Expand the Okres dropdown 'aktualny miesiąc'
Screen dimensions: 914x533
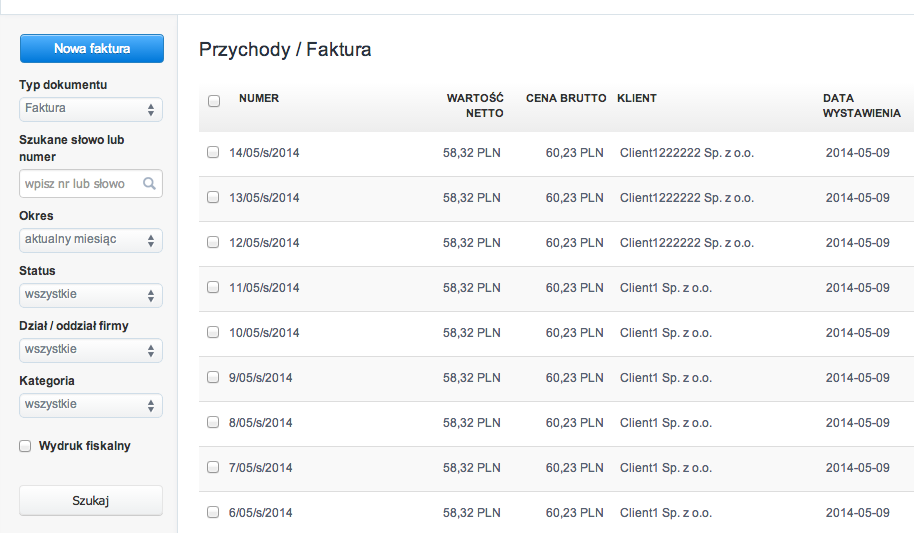click(90, 240)
